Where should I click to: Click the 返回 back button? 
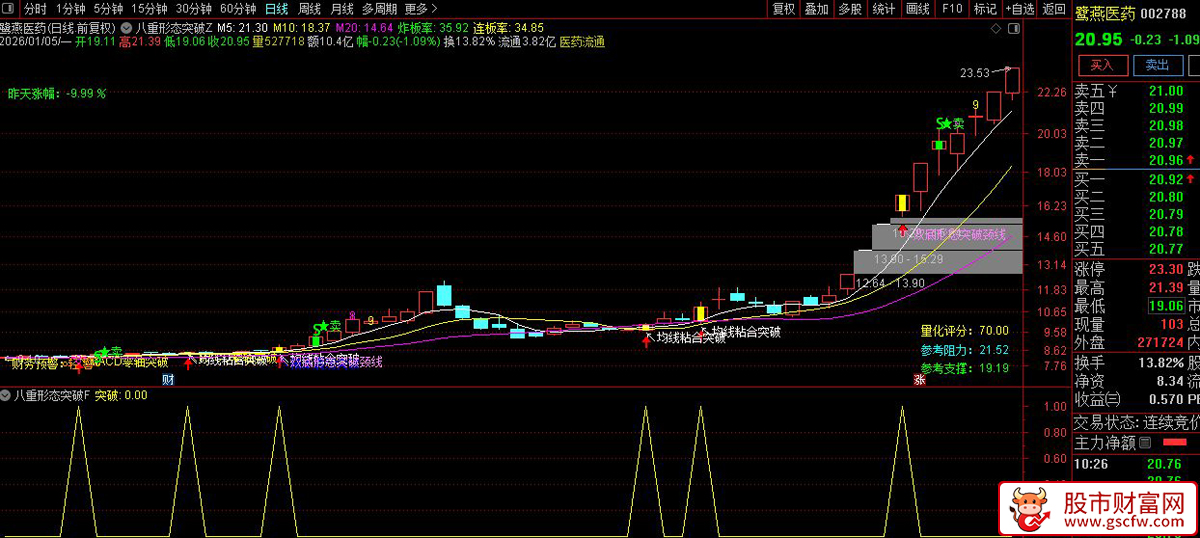1053,9
